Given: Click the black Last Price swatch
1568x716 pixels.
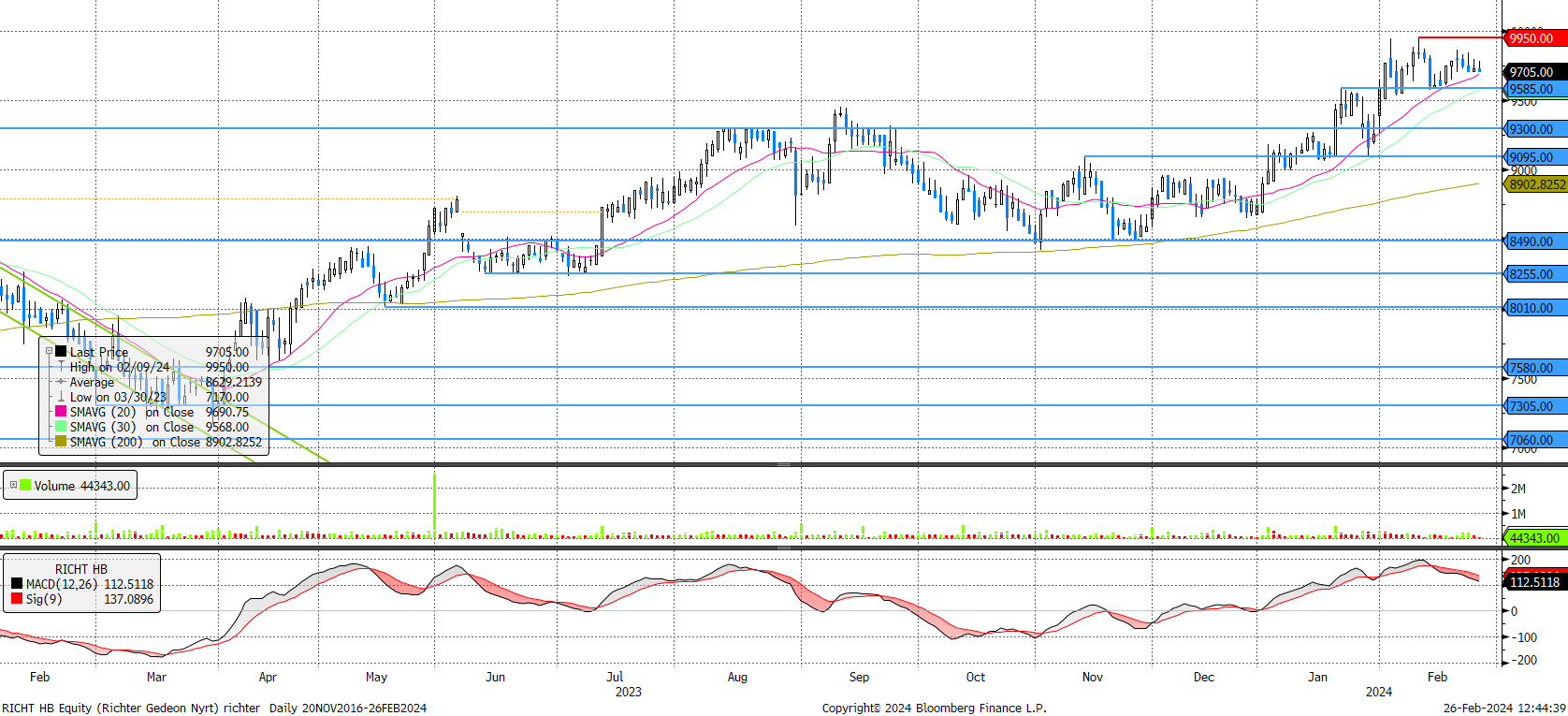Looking at the screenshot, I should pyautogui.click(x=61, y=352).
